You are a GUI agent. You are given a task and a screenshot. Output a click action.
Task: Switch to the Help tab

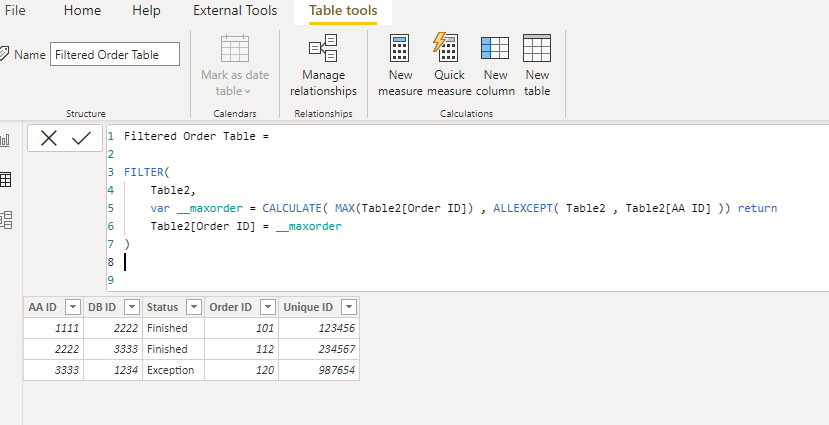pyautogui.click(x=146, y=11)
